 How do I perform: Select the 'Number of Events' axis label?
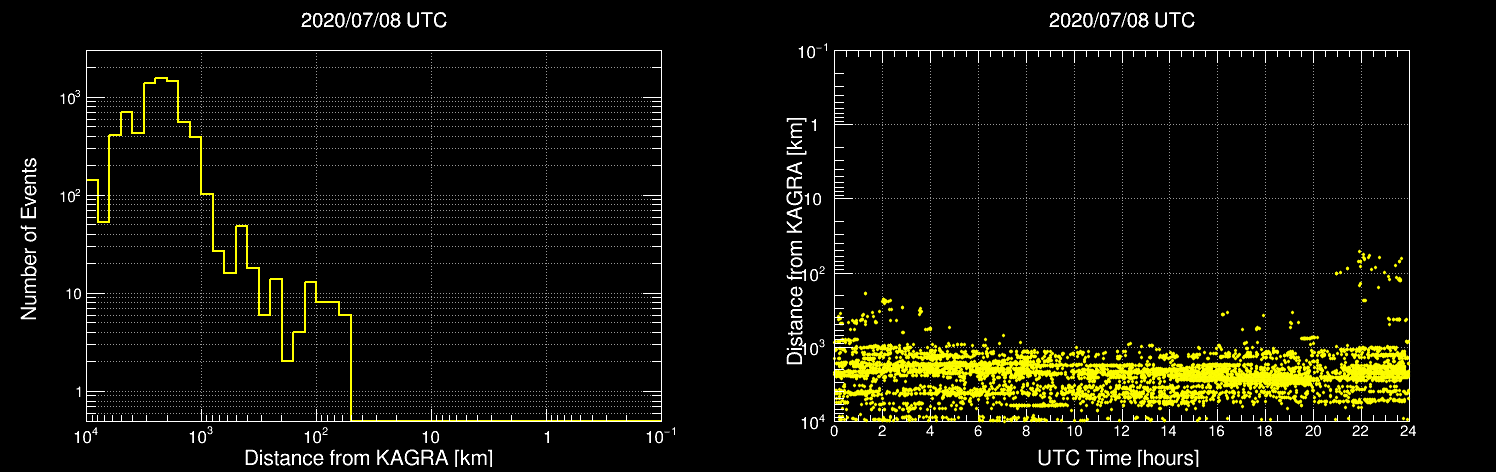pos(29,238)
